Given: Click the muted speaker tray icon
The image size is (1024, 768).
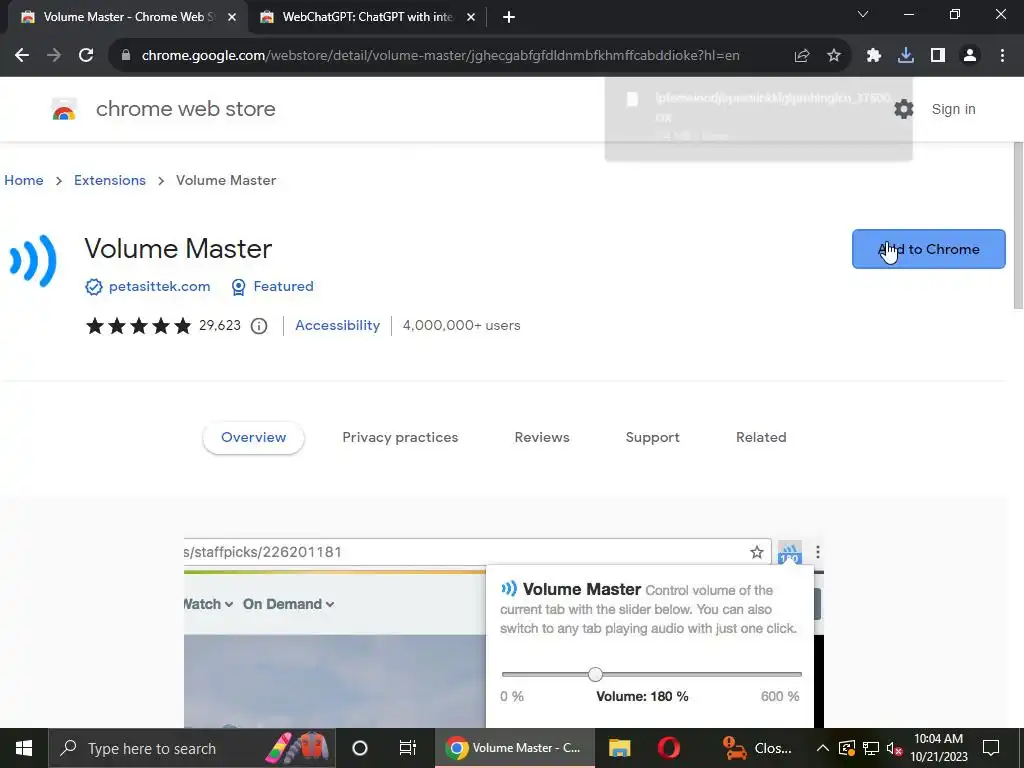Looking at the screenshot, I should point(895,748).
